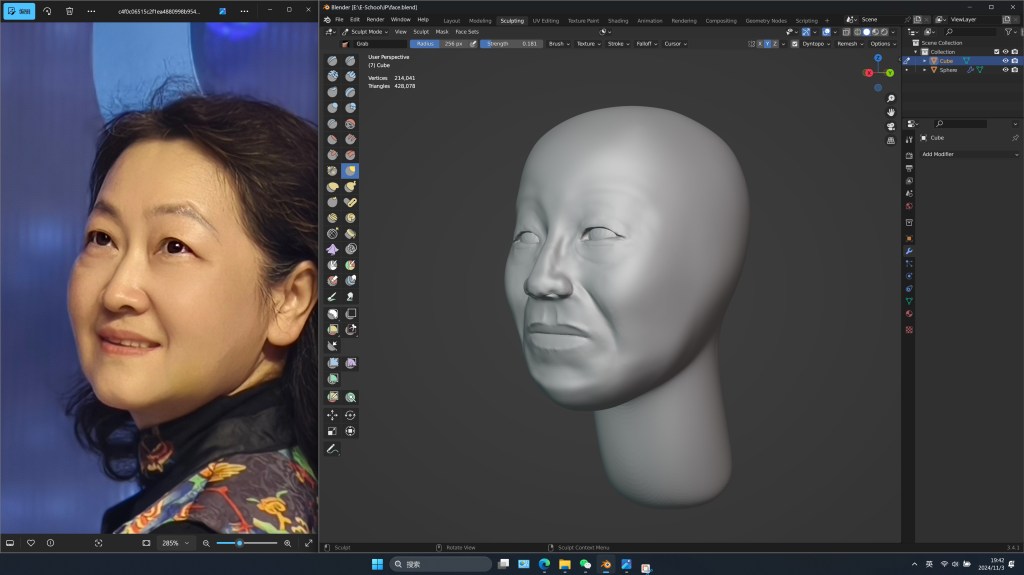This screenshot has width=1024, height=575.
Task: Toggle the Dyntopo checkbox
Action: point(795,44)
